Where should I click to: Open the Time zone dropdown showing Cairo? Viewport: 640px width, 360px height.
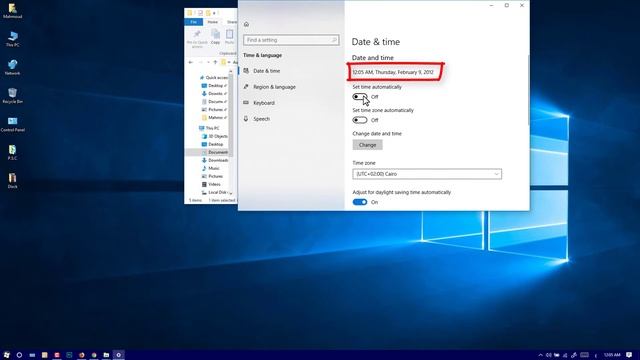click(427, 174)
